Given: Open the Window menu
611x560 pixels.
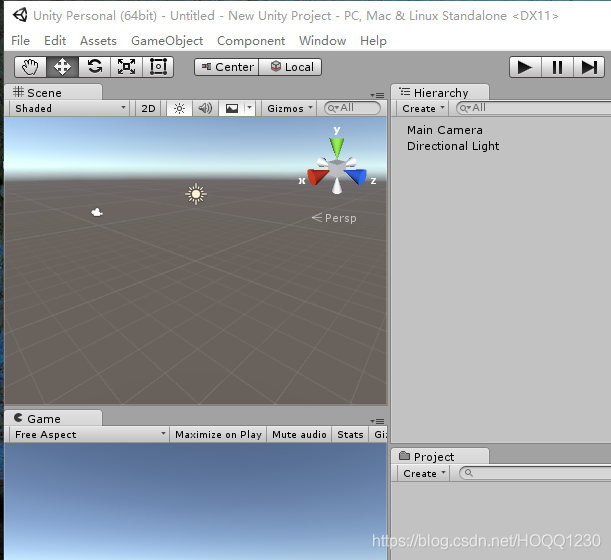Looking at the screenshot, I should coord(323,41).
